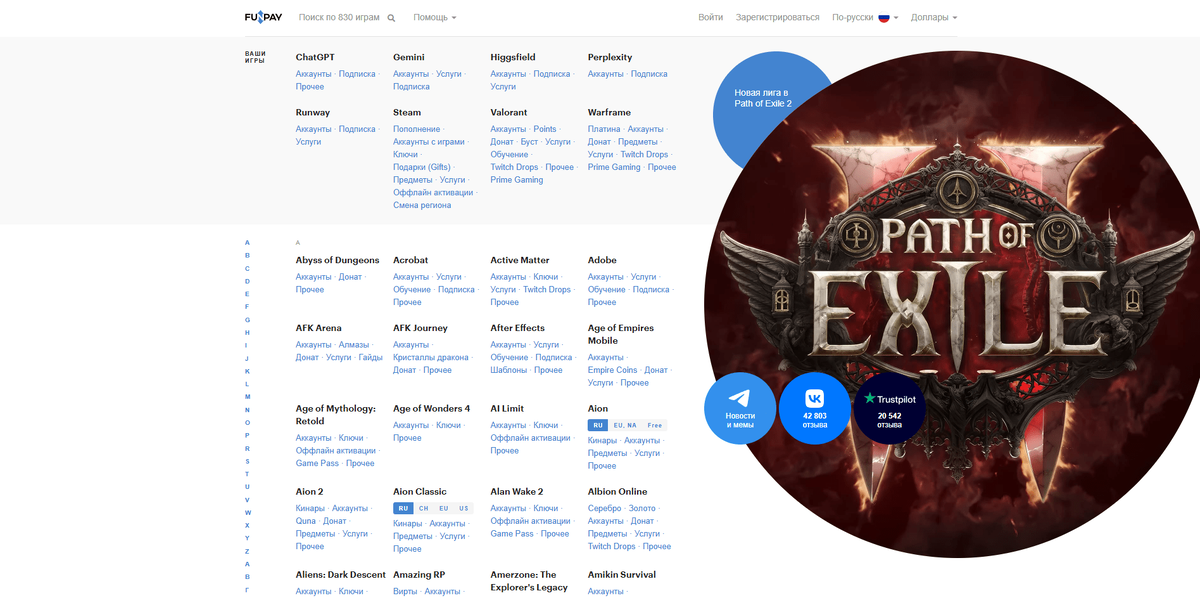Open Пополнение under Steam
This screenshot has height=598, width=1200.
click(417, 129)
